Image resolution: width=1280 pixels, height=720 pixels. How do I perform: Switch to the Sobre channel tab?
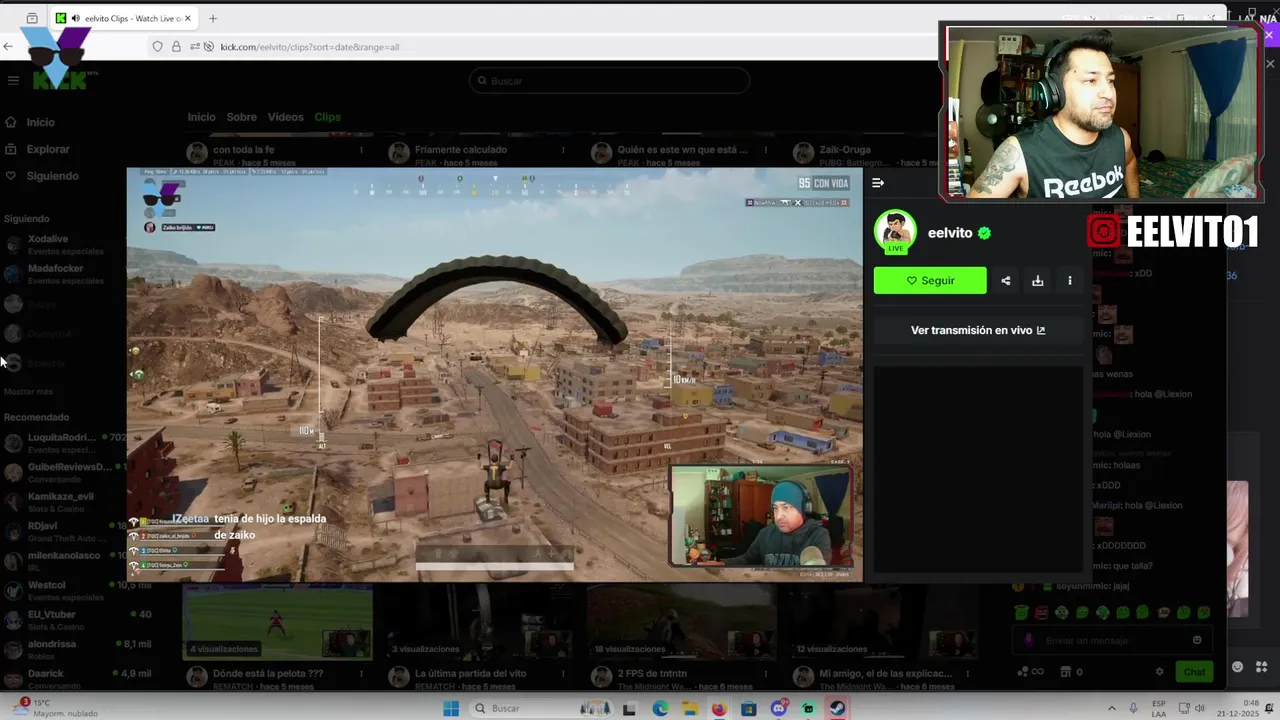[241, 117]
